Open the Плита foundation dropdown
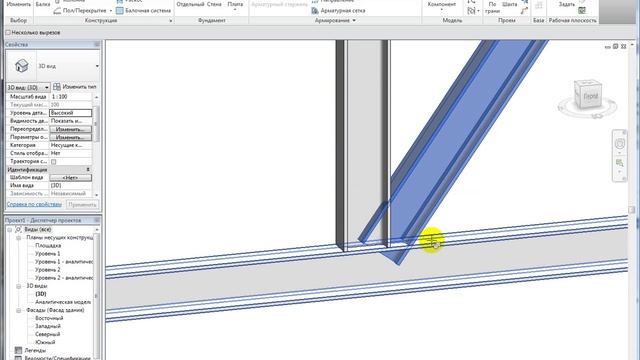Screen dimensions: 640x360 click(x=235, y=9)
